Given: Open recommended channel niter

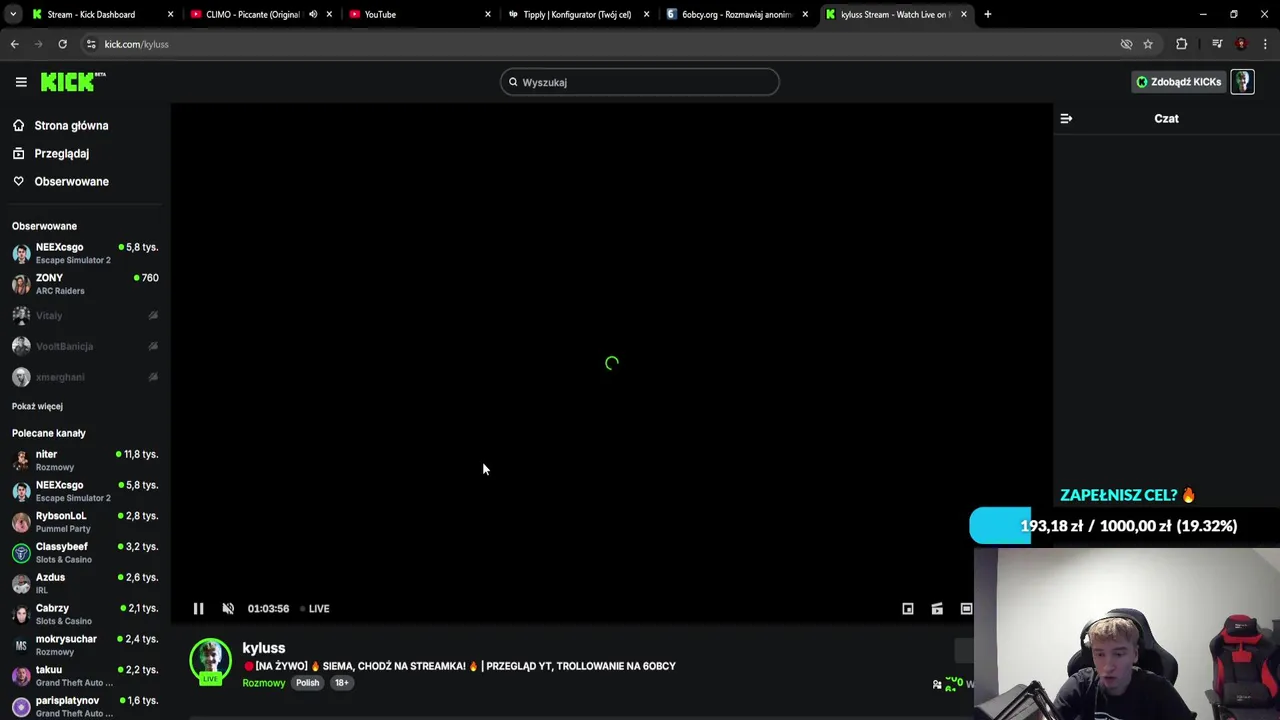Looking at the screenshot, I should pos(85,460).
